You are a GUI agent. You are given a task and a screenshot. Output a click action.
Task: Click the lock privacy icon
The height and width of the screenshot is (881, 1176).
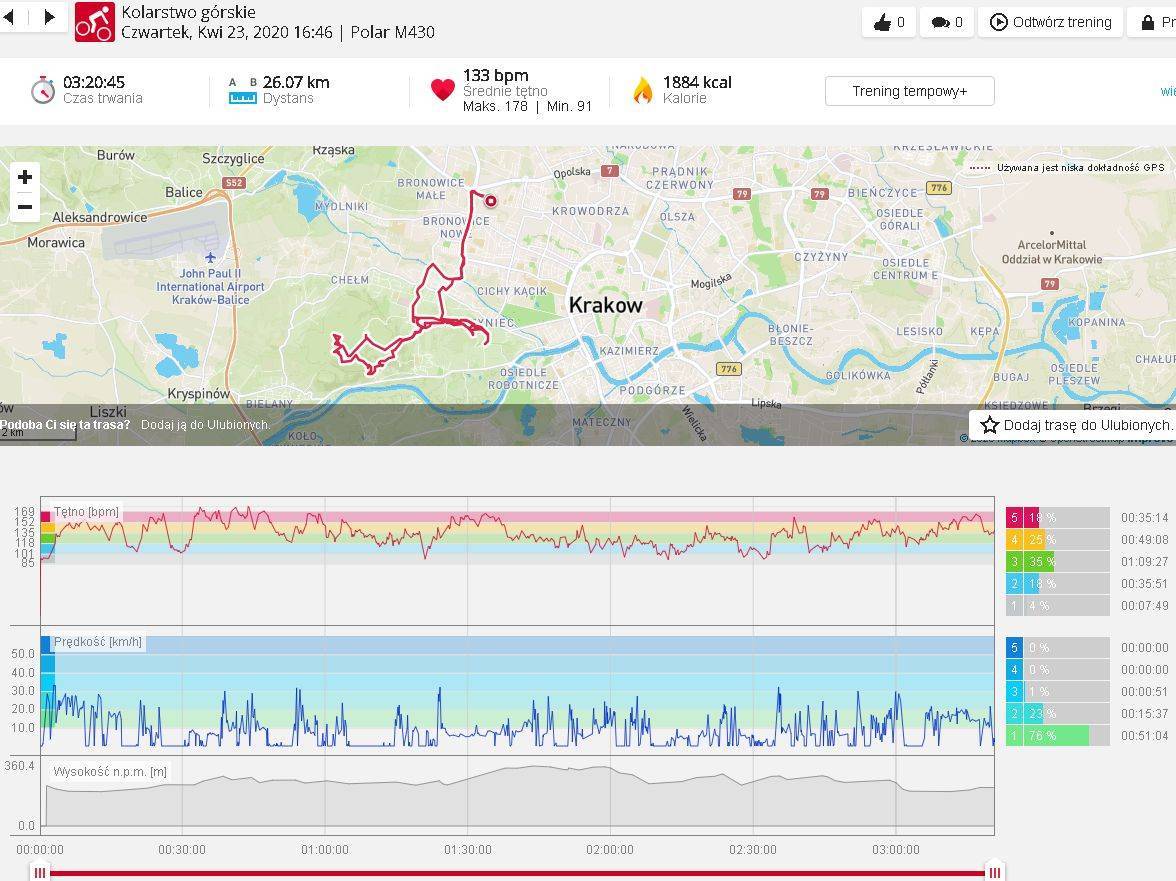pos(1146,22)
